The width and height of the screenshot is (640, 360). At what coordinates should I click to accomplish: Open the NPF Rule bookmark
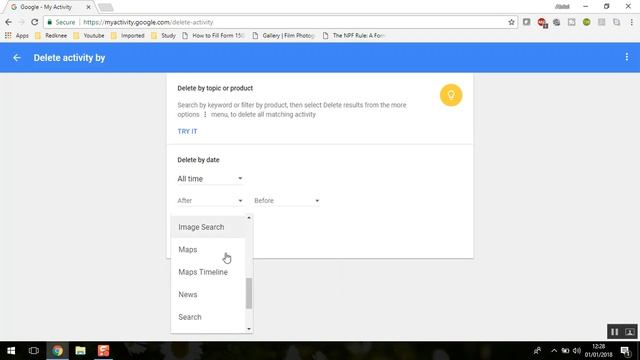coord(354,36)
